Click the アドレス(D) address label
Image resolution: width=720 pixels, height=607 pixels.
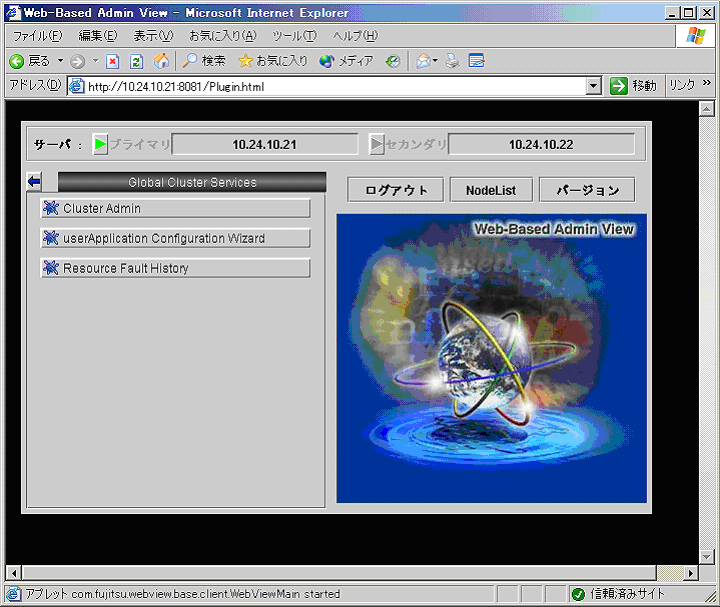coord(35,85)
